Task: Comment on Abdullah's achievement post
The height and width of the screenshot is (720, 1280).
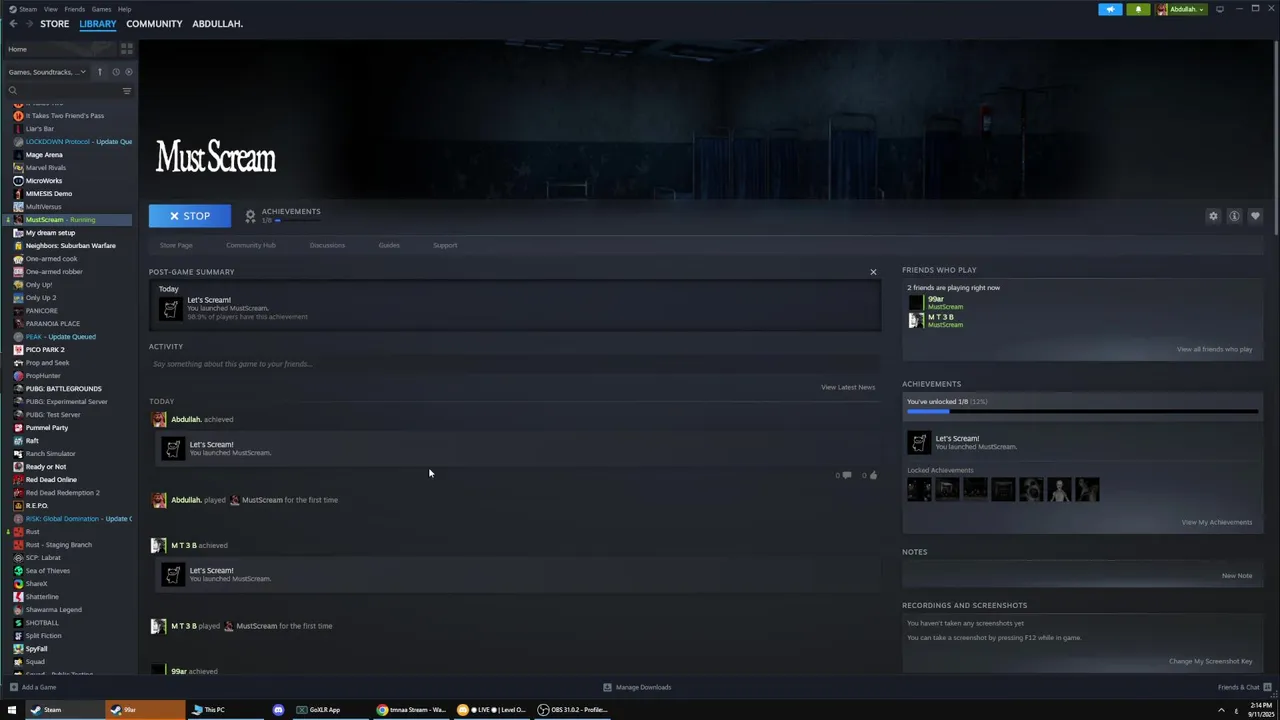Action: pyautogui.click(x=847, y=476)
